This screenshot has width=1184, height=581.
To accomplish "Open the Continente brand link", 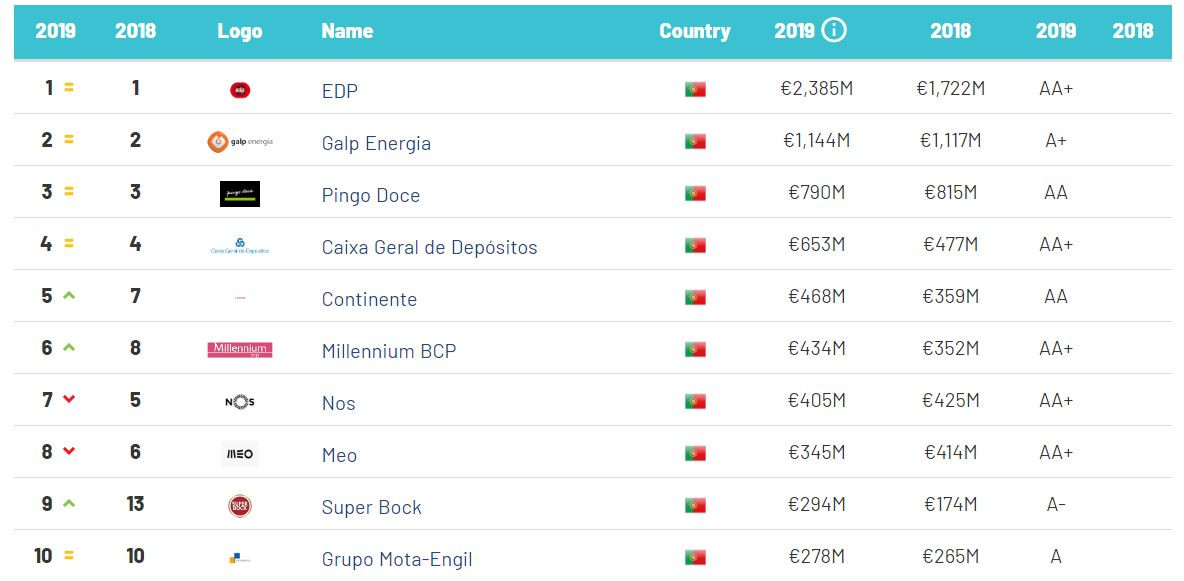I will click(x=369, y=299).
